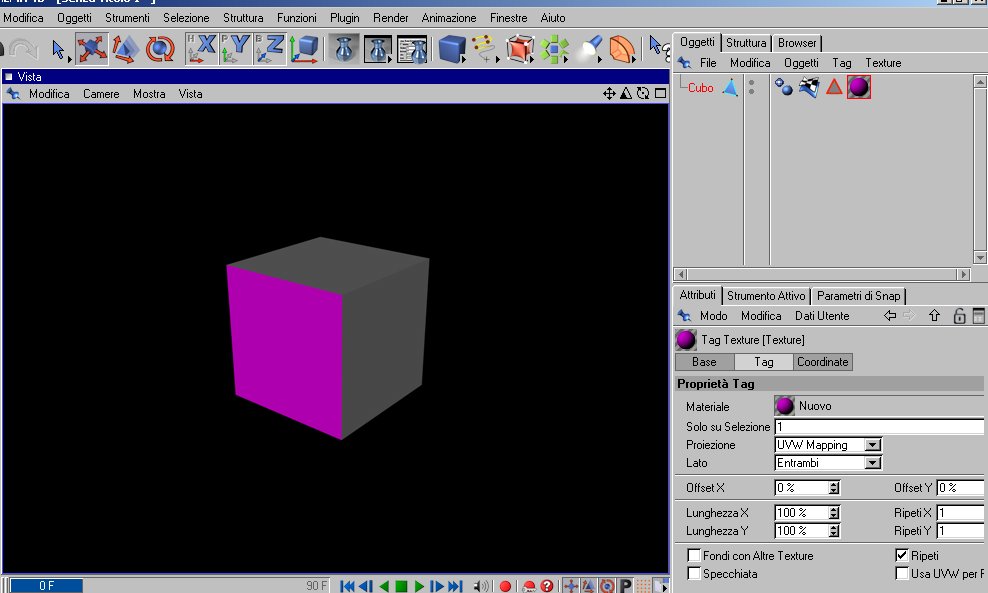Open the spline tools icon
This screenshot has height=593, width=988.
(485, 49)
